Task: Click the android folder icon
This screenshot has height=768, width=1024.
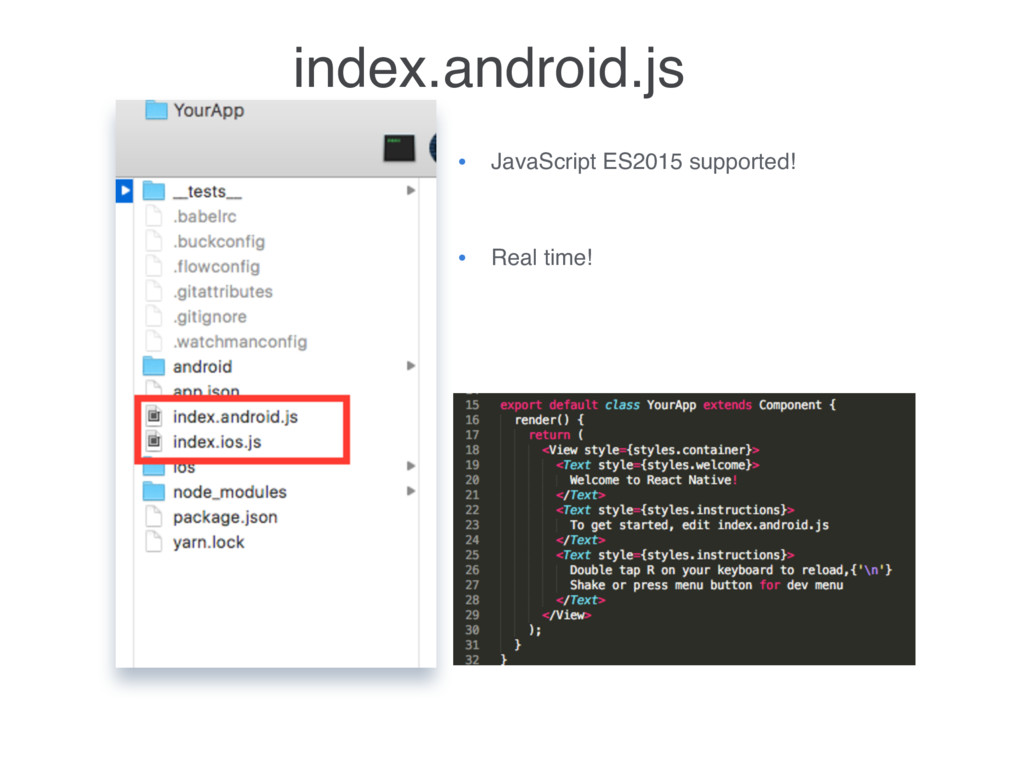Action: (x=154, y=366)
